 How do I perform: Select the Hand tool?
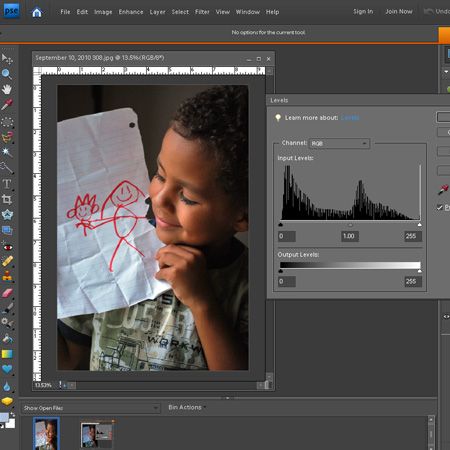[x=7, y=90]
